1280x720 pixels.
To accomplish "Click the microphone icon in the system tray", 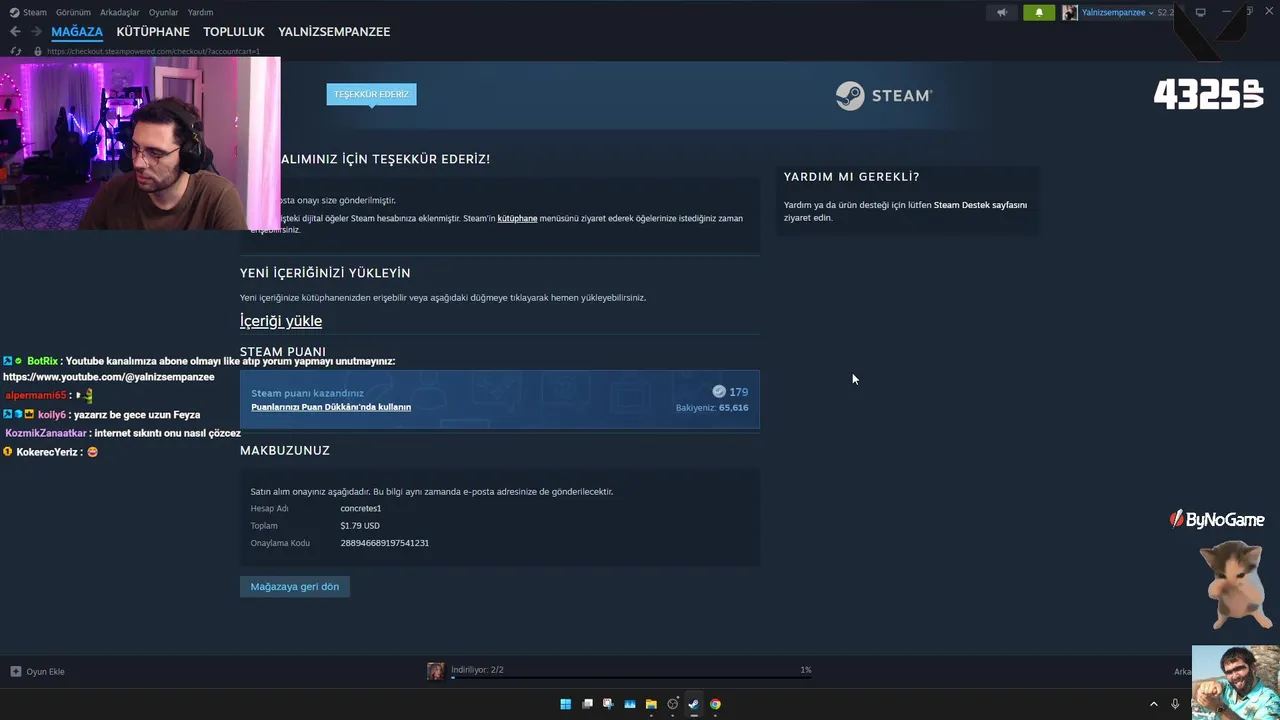I will [x=1175, y=704].
